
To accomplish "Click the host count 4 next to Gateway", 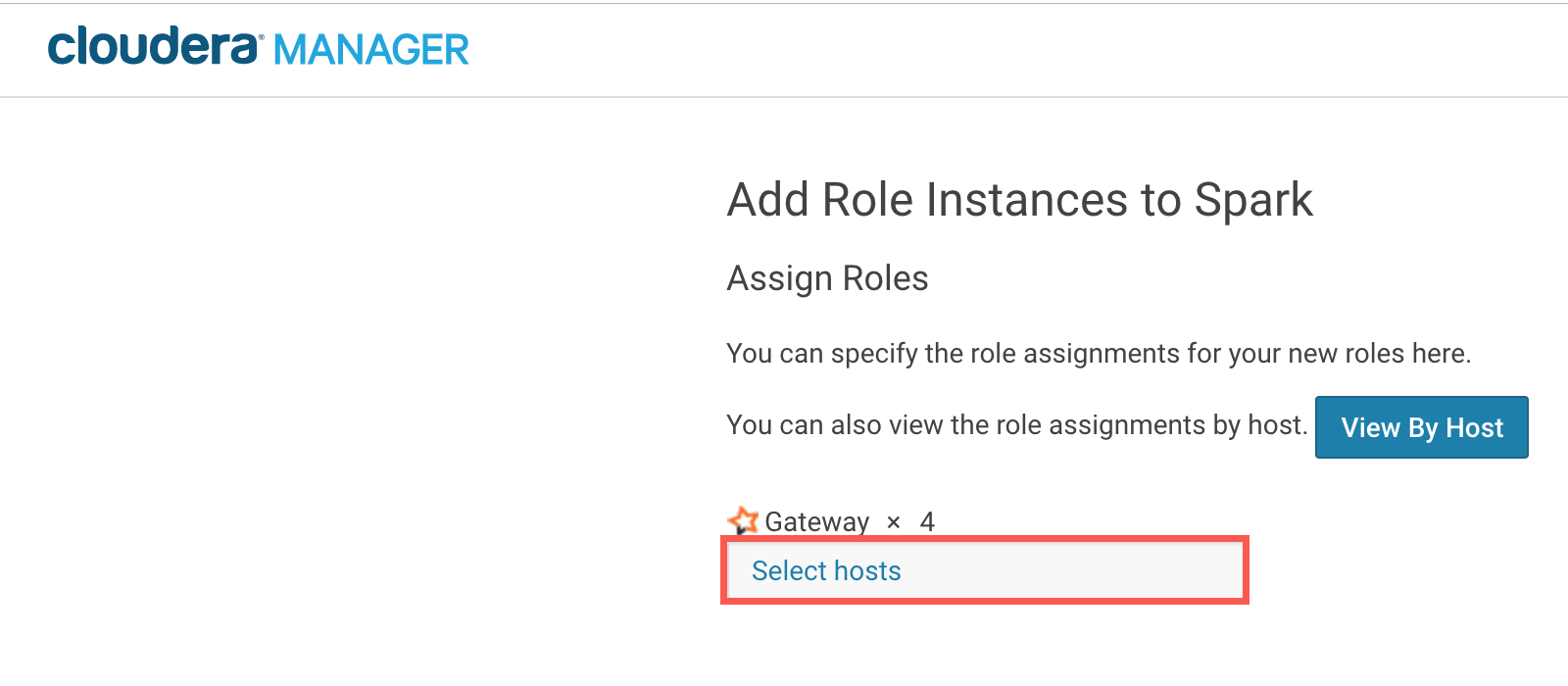I will coord(926,522).
